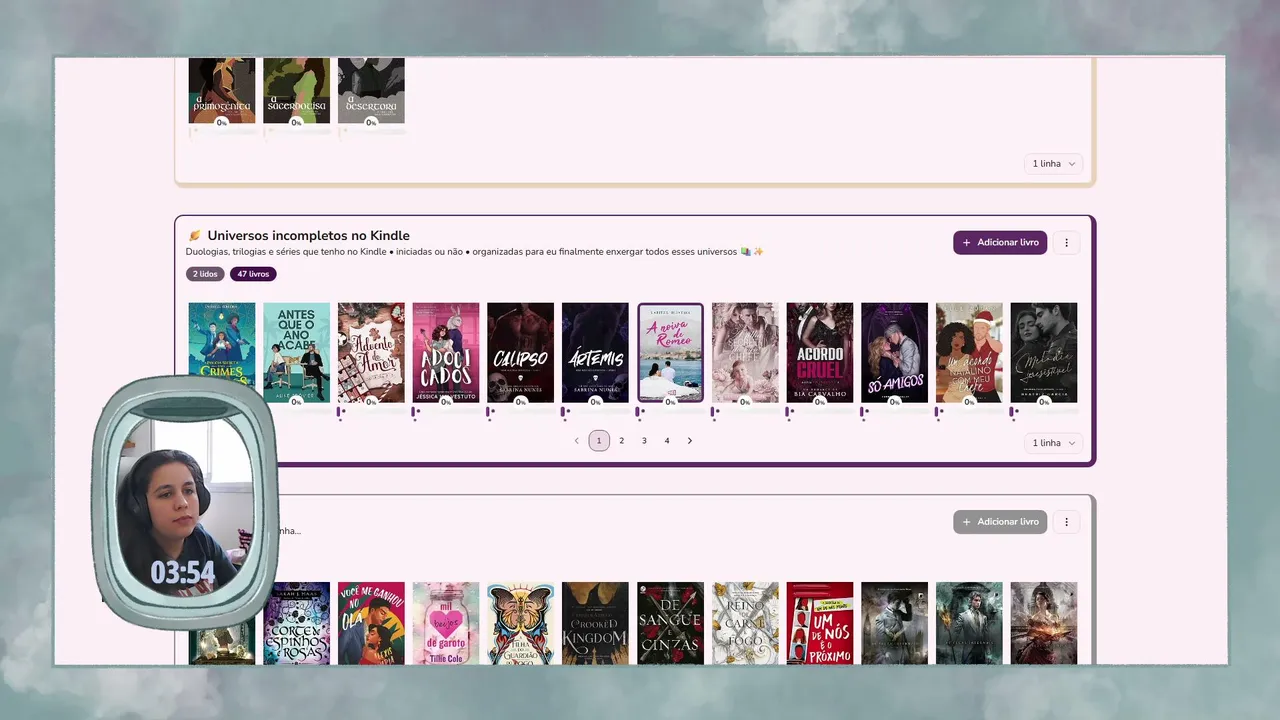Open the butterfly-cover book in the bottom shelf

[520, 623]
